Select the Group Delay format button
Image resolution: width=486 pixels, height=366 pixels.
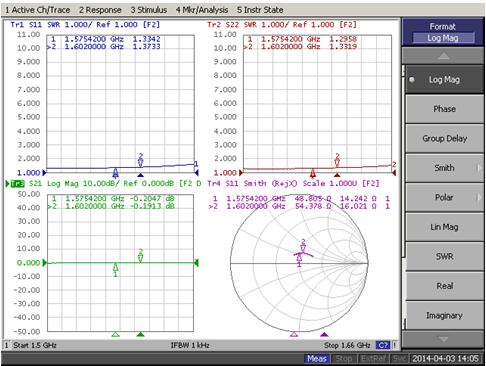444,138
